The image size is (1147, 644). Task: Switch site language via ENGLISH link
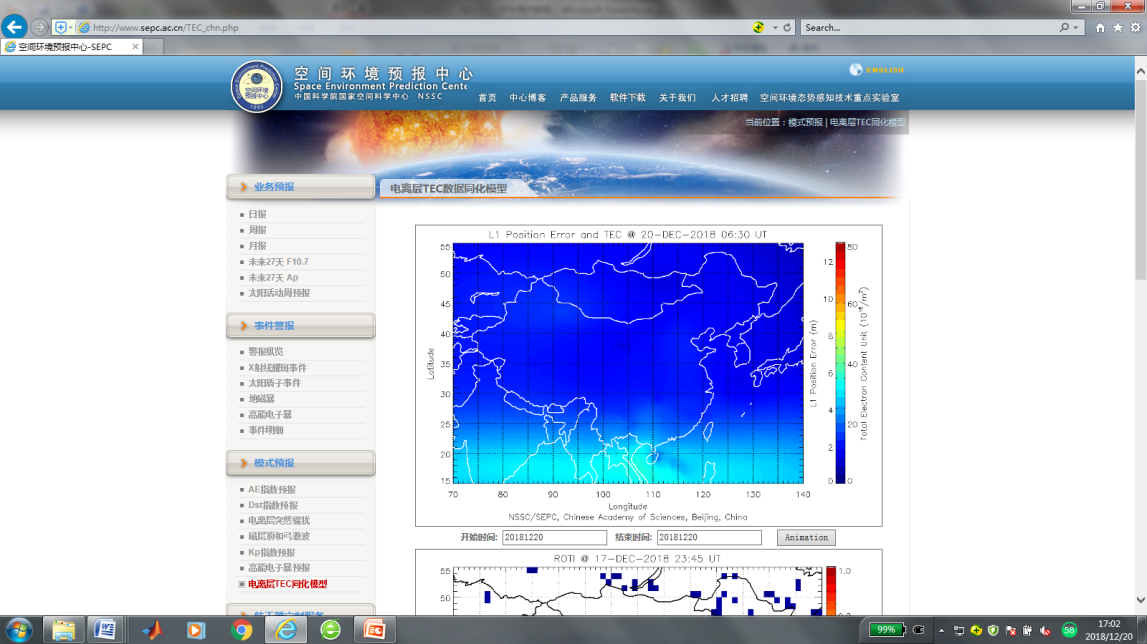coord(884,70)
